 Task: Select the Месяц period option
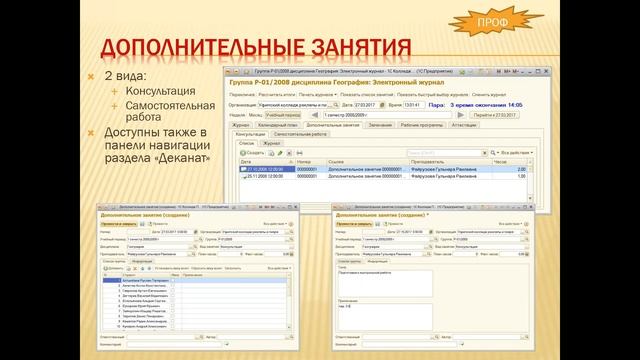256,115
